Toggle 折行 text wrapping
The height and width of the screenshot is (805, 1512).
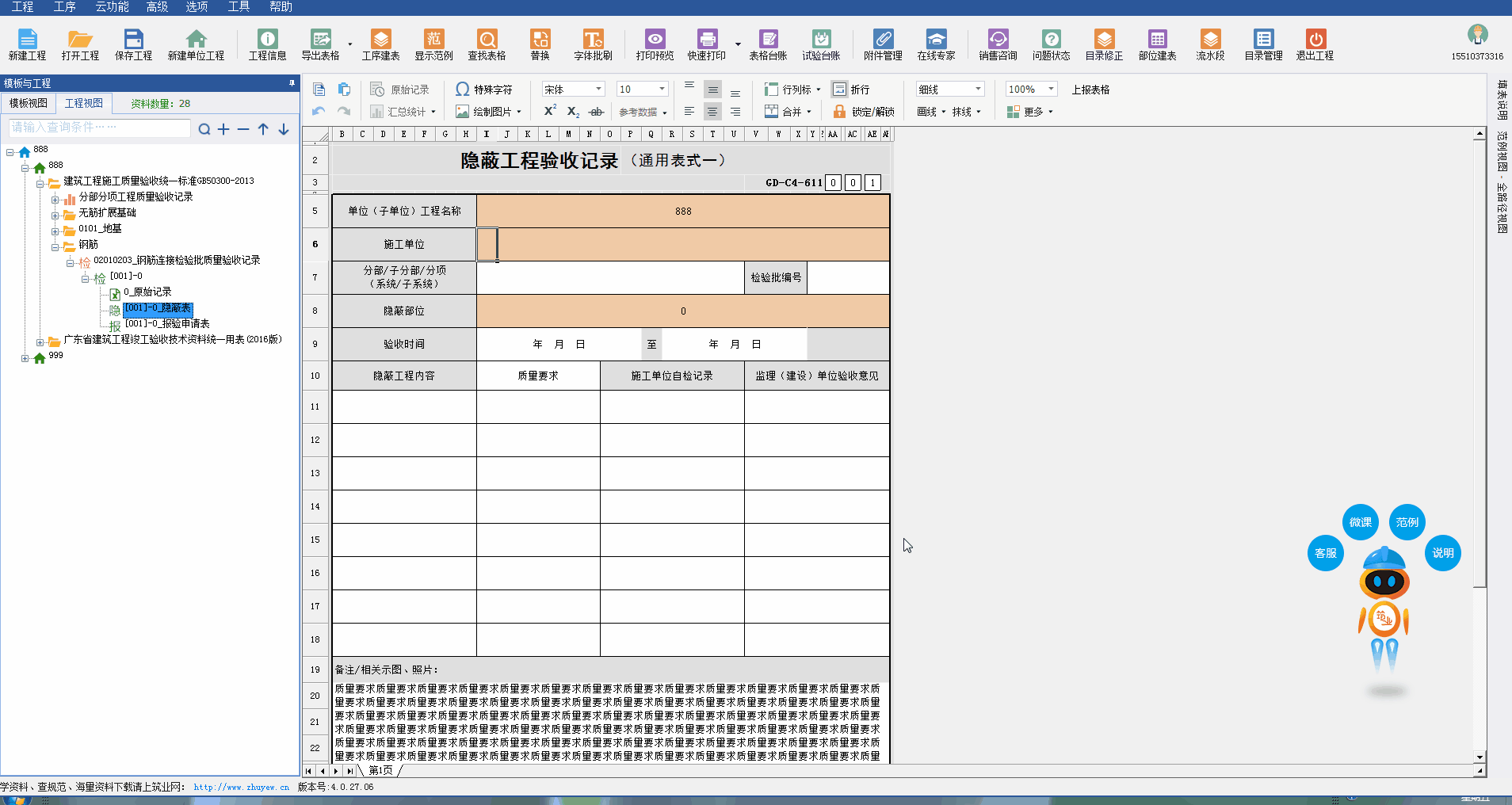click(851, 90)
